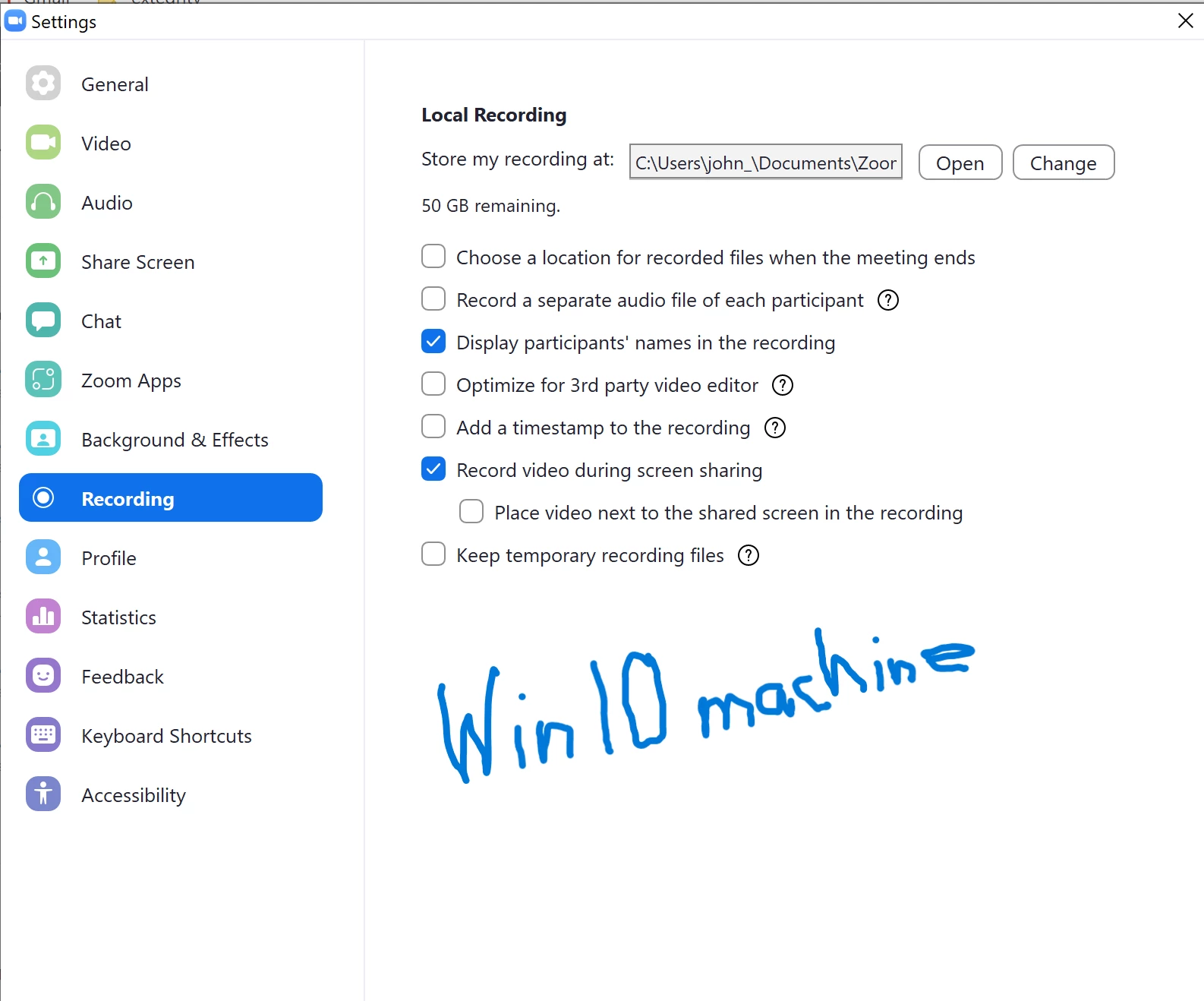This screenshot has width=1204, height=1001.
Task: Click the Audio headphones icon
Action: [x=43, y=201]
